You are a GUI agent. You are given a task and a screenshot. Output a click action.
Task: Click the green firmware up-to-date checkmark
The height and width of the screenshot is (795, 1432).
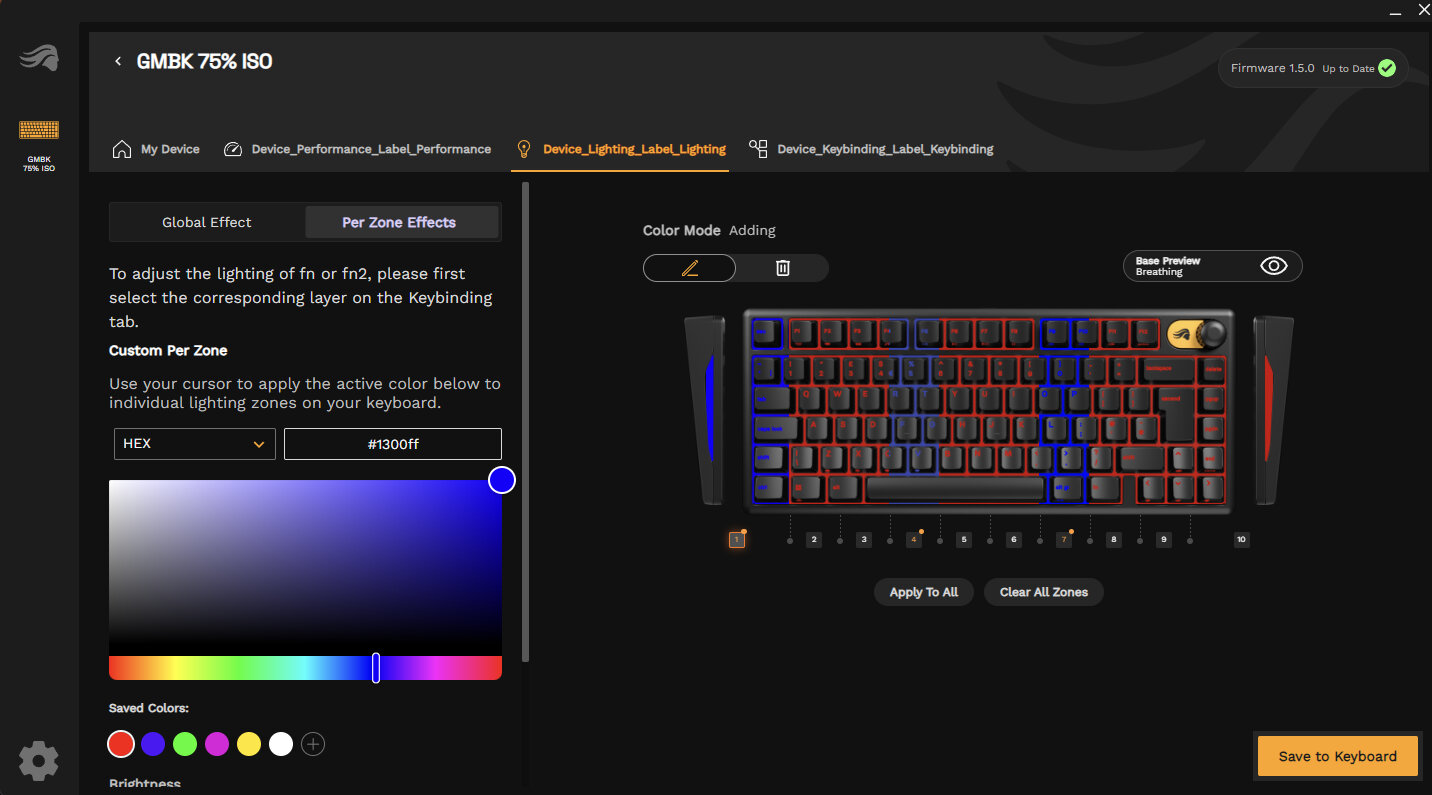[x=1386, y=69]
